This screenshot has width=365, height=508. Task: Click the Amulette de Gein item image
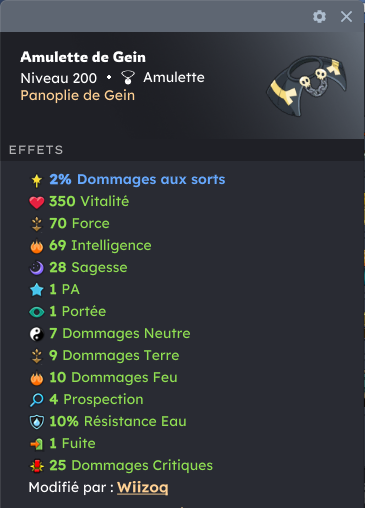coord(307,86)
